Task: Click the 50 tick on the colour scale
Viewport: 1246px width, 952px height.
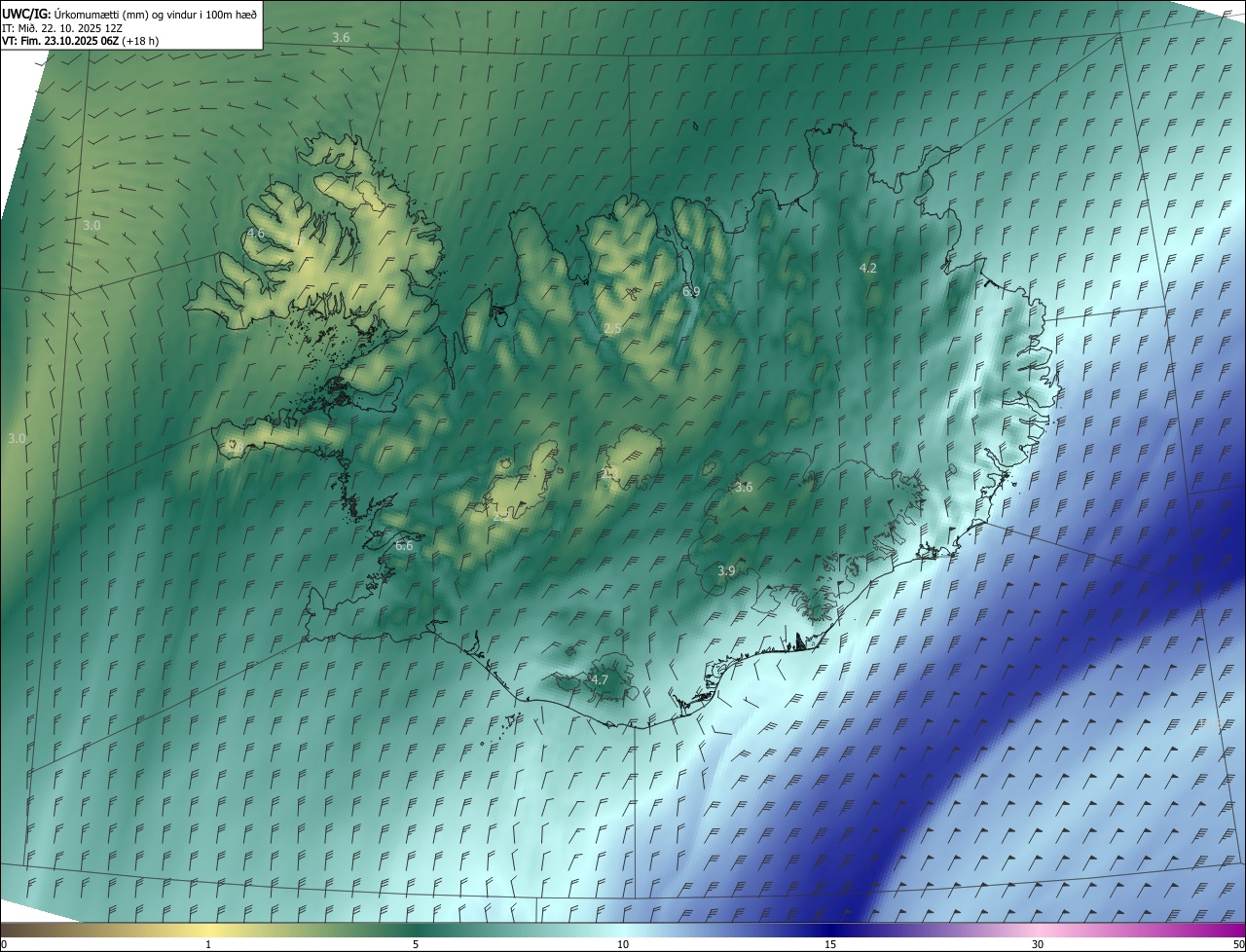Action: pos(1238,944)
